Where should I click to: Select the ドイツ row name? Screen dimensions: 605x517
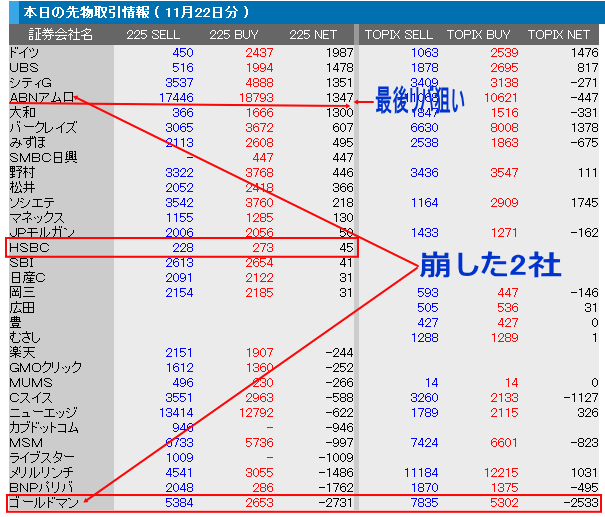[24, 53]
